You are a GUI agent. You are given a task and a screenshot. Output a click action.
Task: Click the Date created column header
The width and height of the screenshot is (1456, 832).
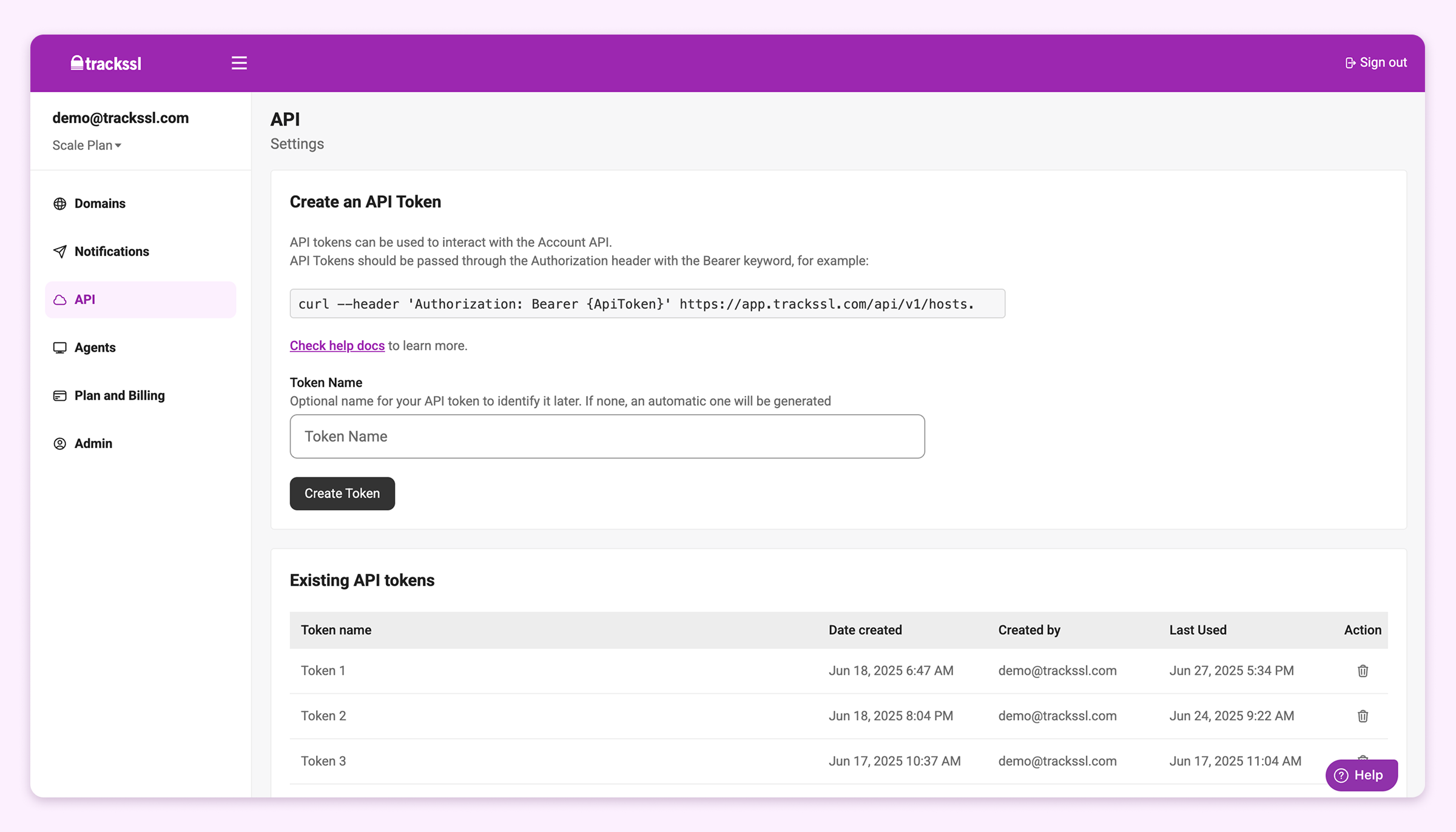pyautogui.click(x=865, y=630)
